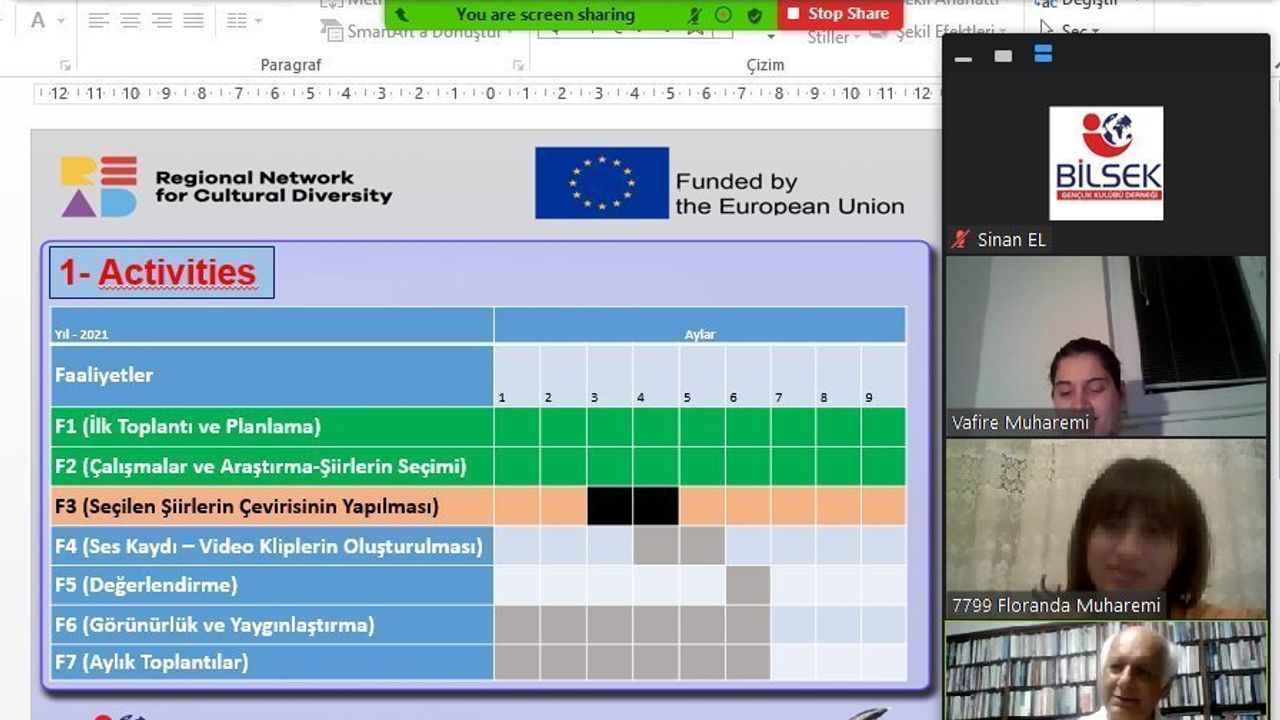Screen dimensions: 1280x720
Task: Open the Paragraf dialog launcher
Action: tap(518, 65)
